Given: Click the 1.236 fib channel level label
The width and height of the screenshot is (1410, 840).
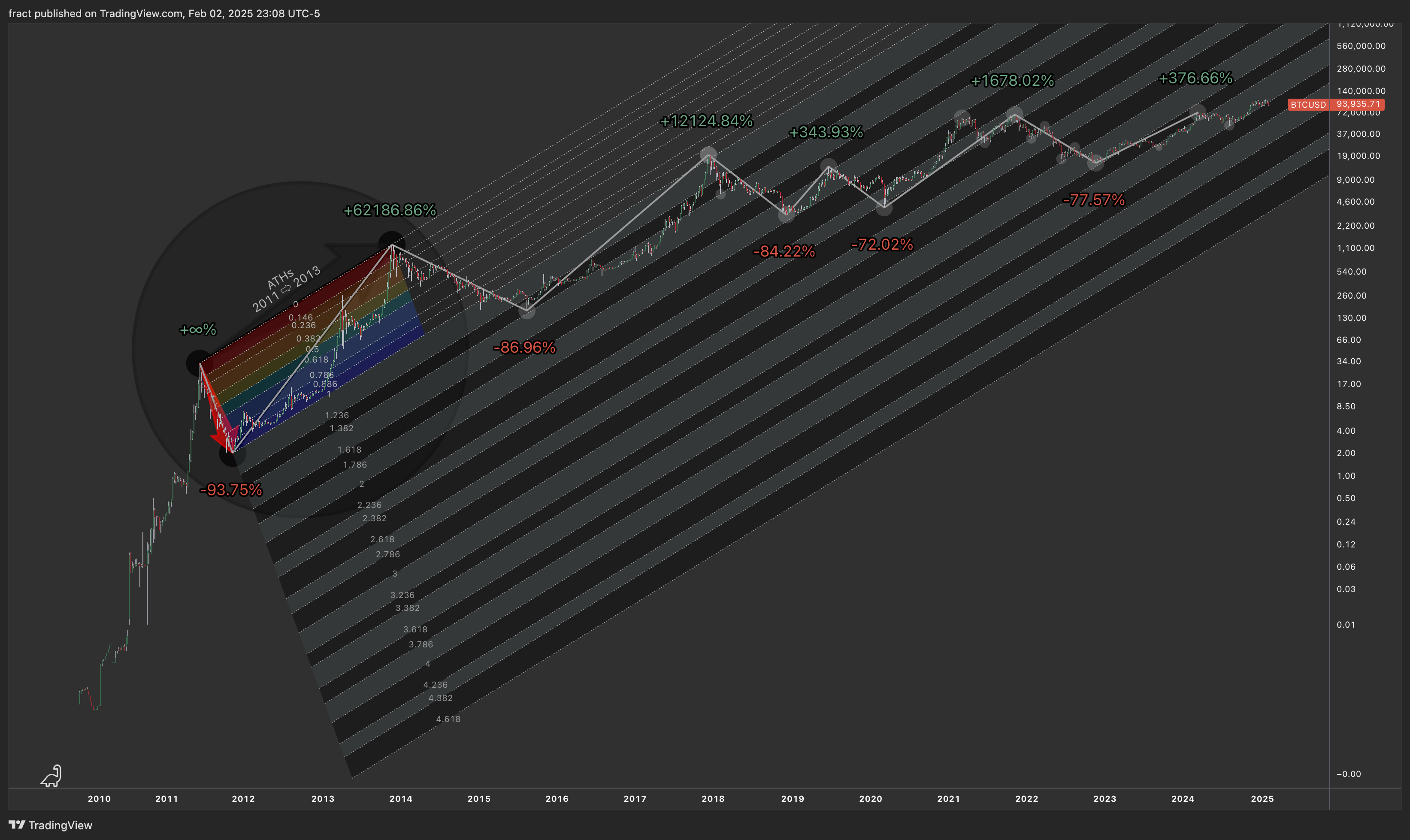Looking at the screenshot, I should pyautogui.click(x=337, y=415).
